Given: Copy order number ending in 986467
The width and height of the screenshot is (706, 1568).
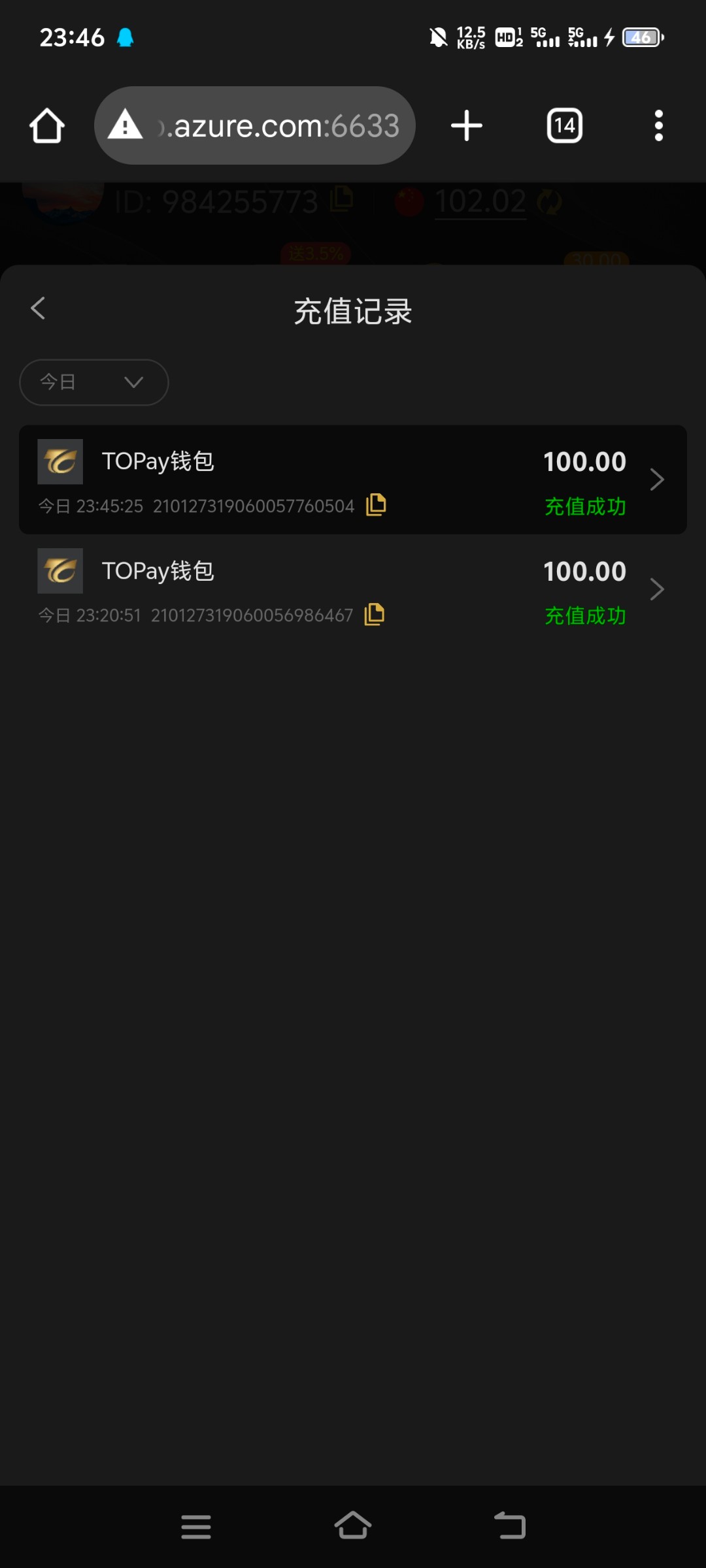Looking at the screenshot, I should [374, 614].
